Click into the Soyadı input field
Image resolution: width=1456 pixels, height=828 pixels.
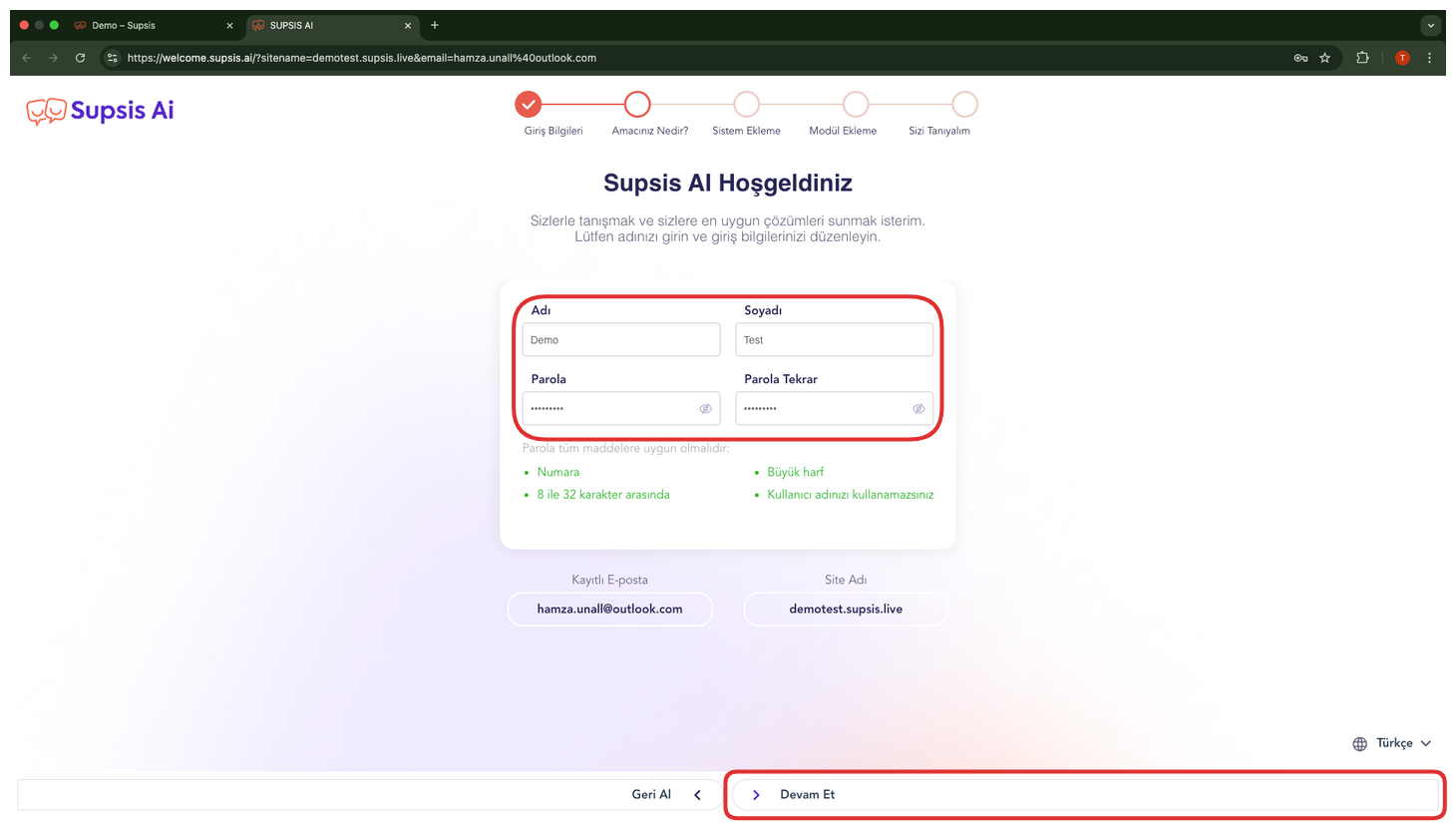coord(835,340)
